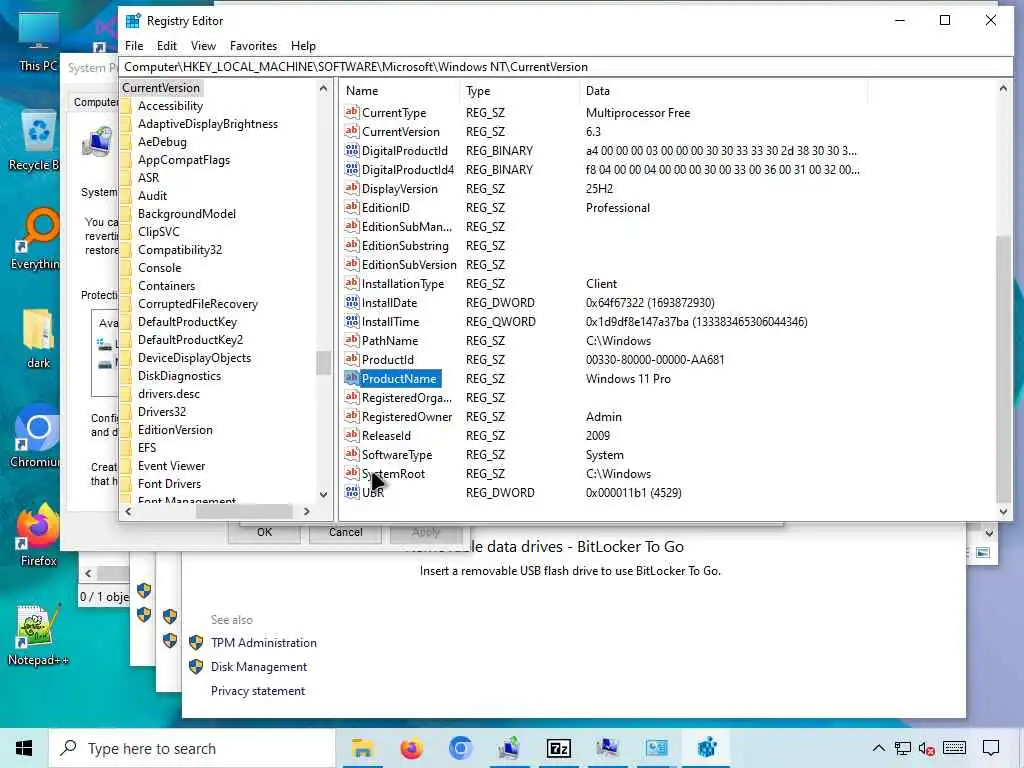Image resolution: width=1024 pixels, height=768 pixels.
Task: Select the Font Drivers key
Action: (x=169, y=484)
